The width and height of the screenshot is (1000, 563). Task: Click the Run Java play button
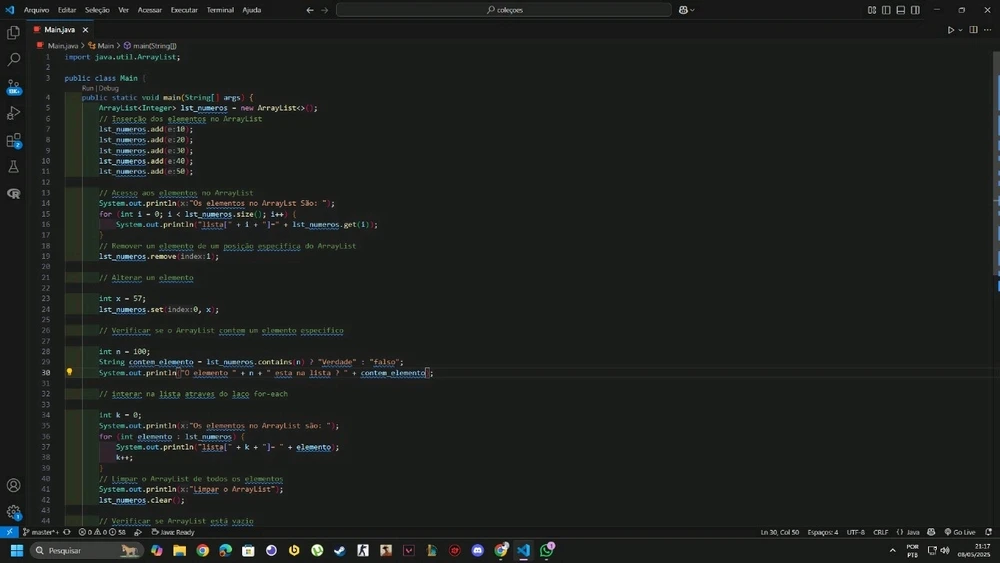950,30
